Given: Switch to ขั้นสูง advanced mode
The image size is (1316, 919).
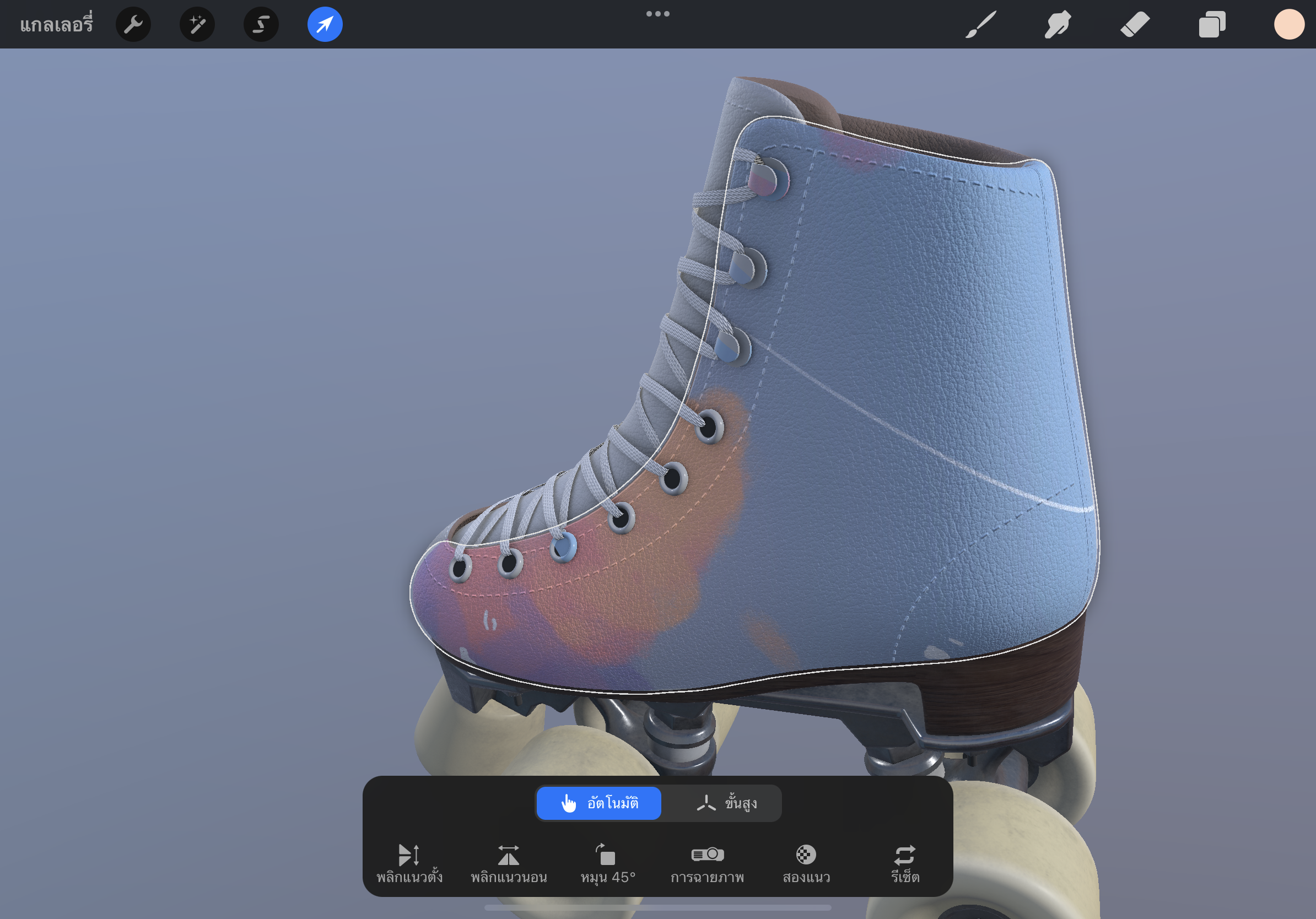Looking at the screenshot, I should [x=726, y=803].
